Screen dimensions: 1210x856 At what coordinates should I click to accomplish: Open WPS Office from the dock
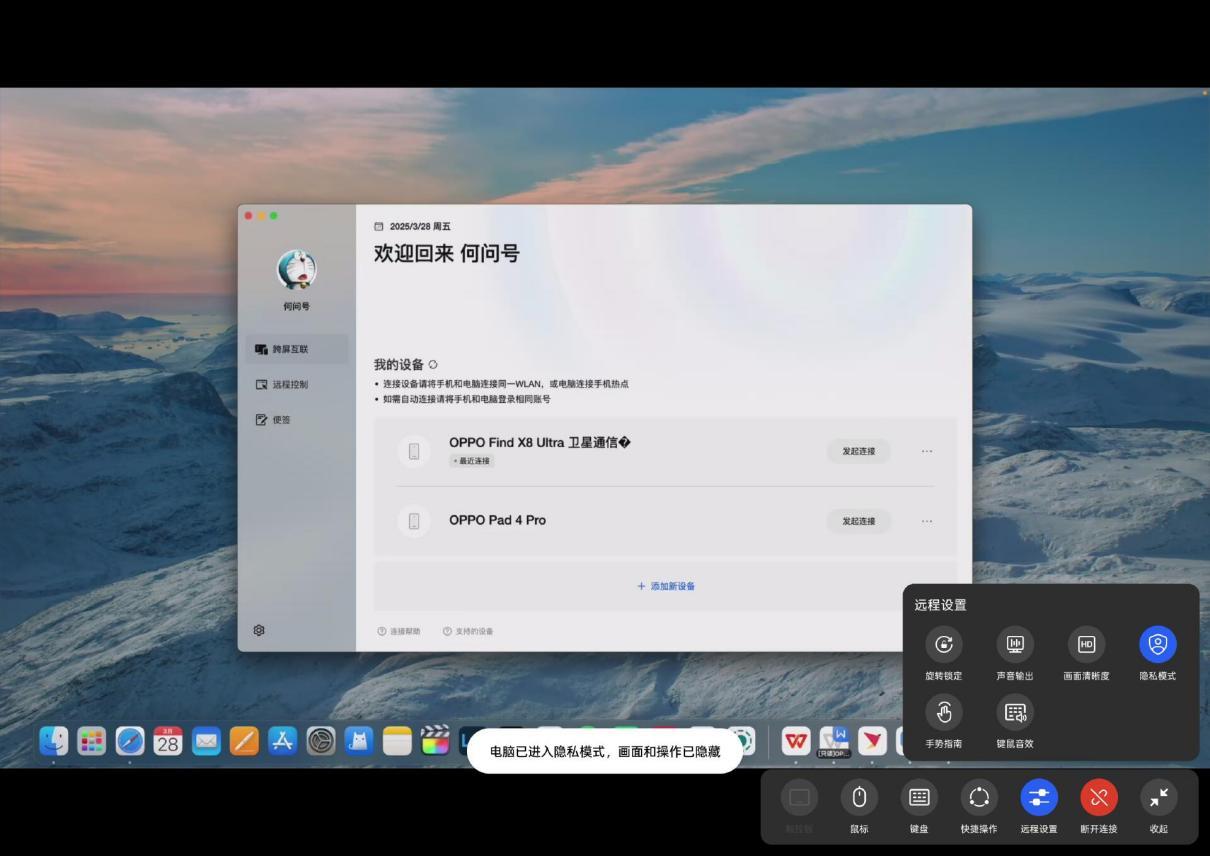(x=796, y=741)
